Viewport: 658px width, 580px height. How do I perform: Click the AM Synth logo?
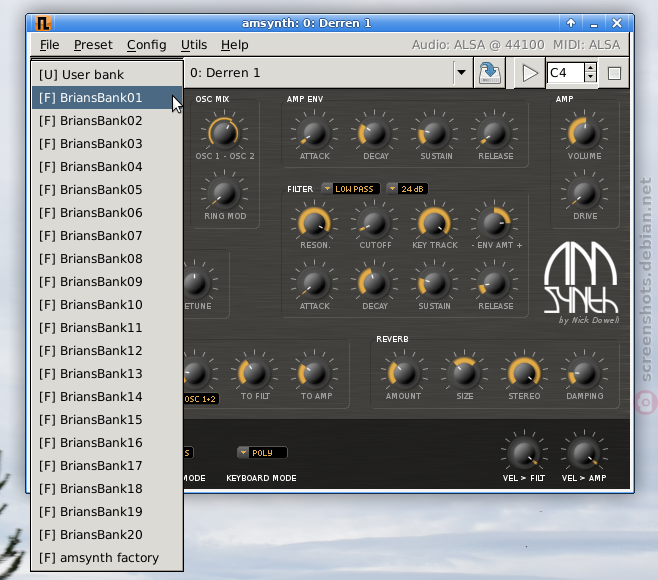click(x=581, y=277)
